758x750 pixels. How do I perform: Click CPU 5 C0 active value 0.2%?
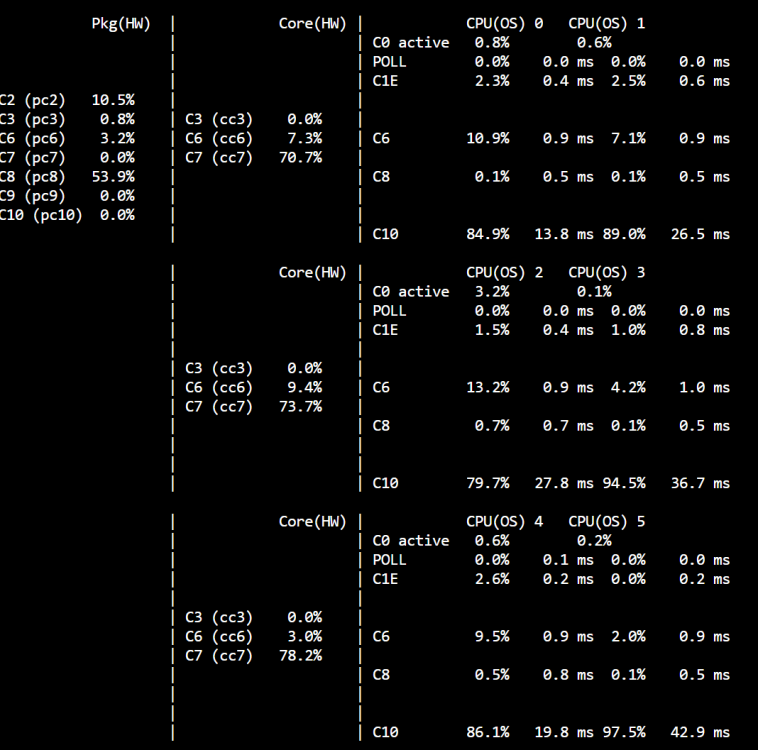point(594,541)
